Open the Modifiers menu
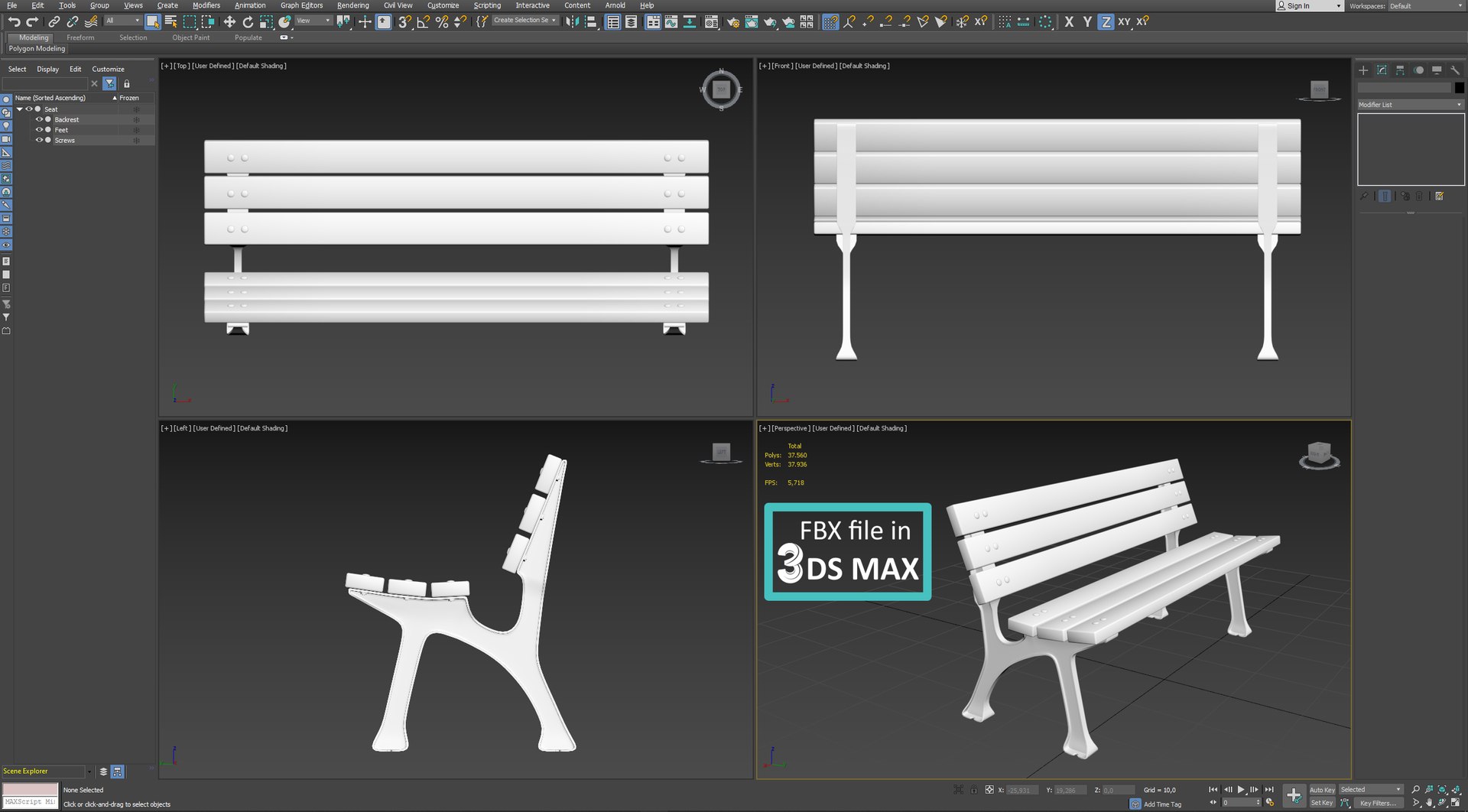The width and height of the screenshot is (1468, 812). [x=206, y=5]
